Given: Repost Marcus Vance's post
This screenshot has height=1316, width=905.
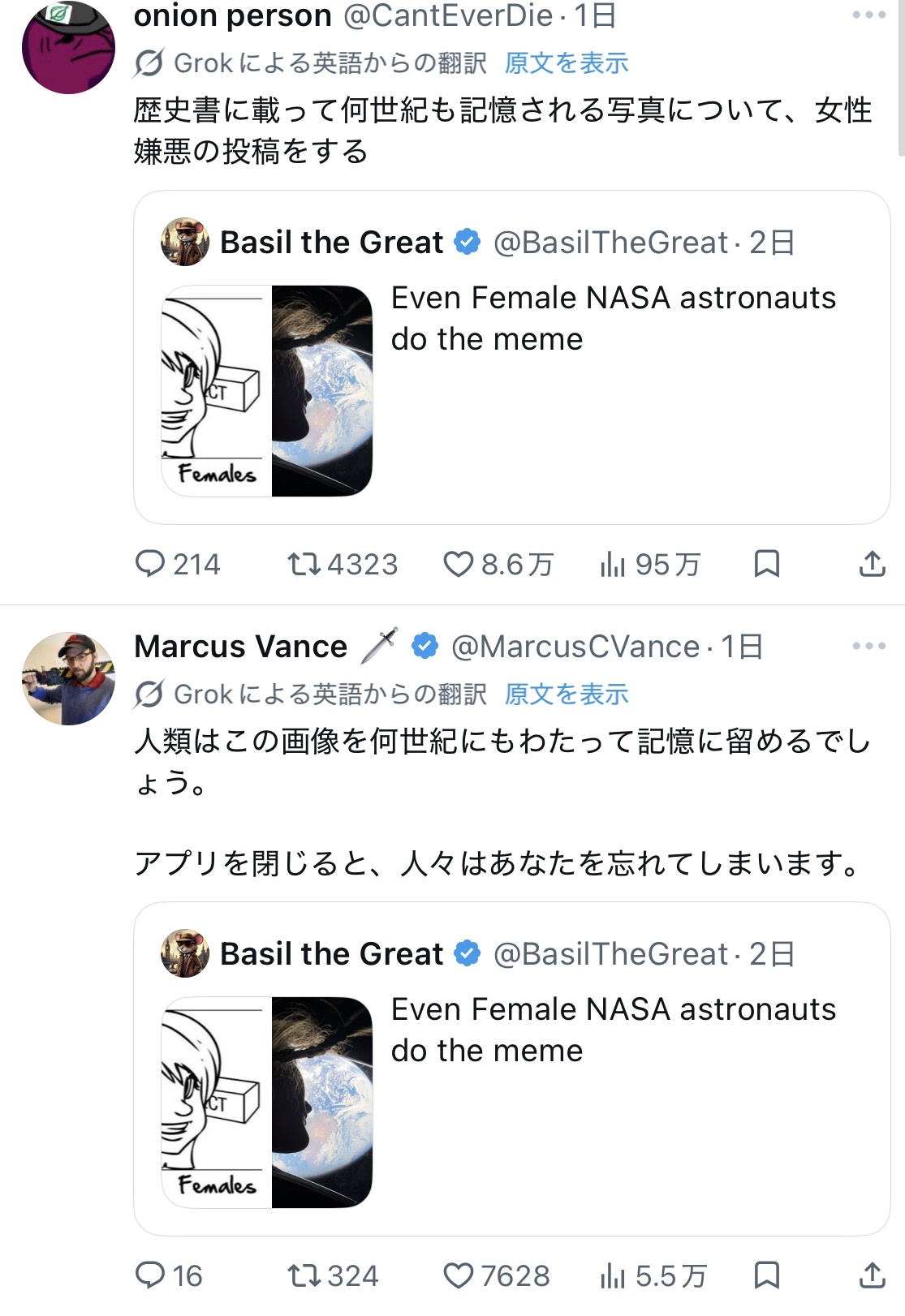Looking at the screenshot, I should pyautogui.click(x=304, y=1275).
